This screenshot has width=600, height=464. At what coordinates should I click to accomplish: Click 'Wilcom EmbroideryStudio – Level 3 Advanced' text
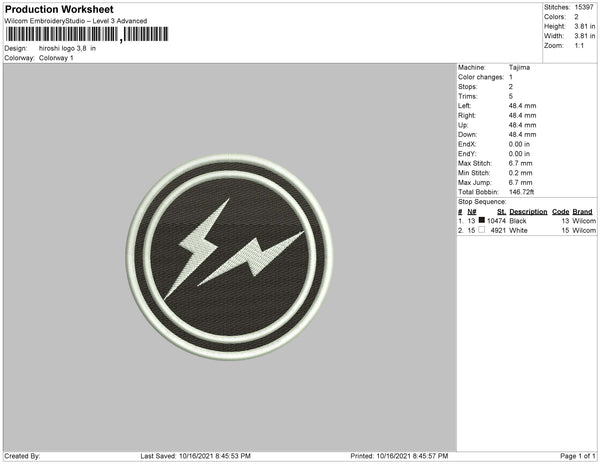[76, 21]
